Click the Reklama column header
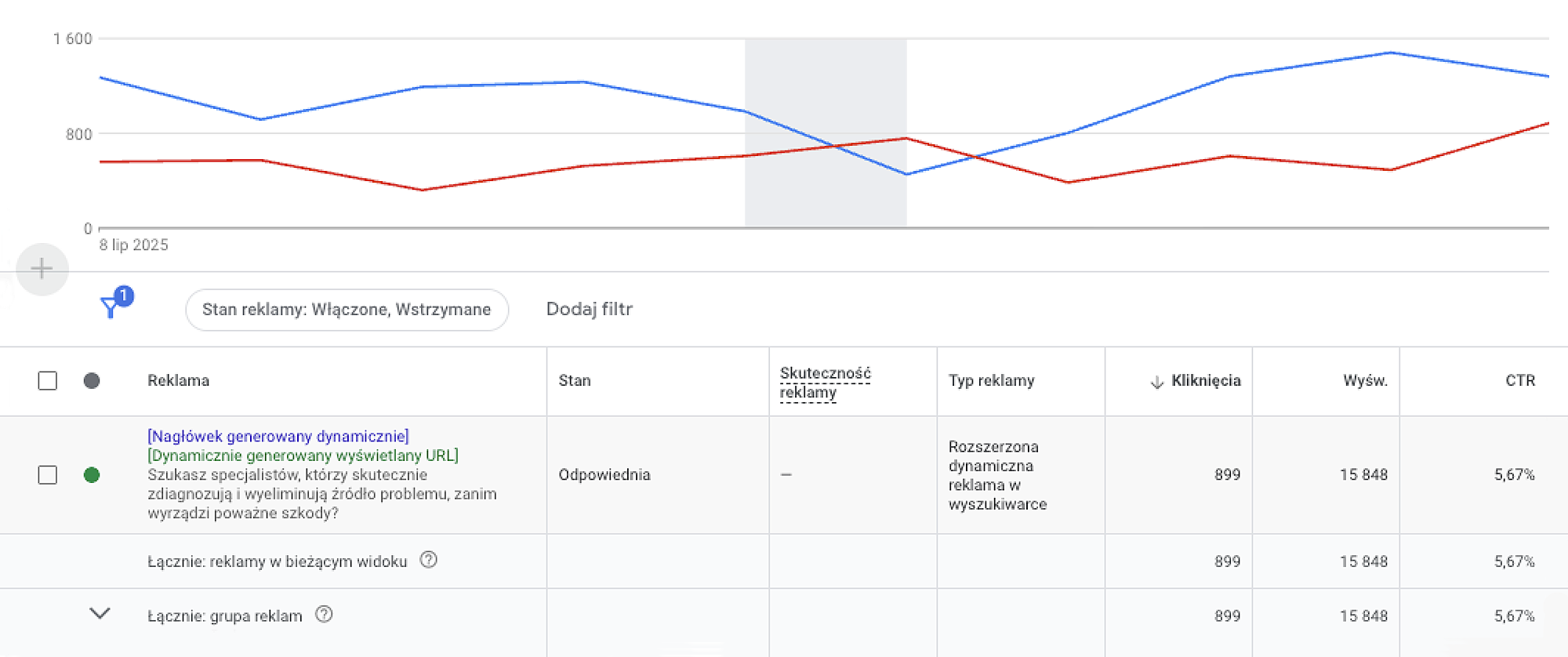 [178, 380]
